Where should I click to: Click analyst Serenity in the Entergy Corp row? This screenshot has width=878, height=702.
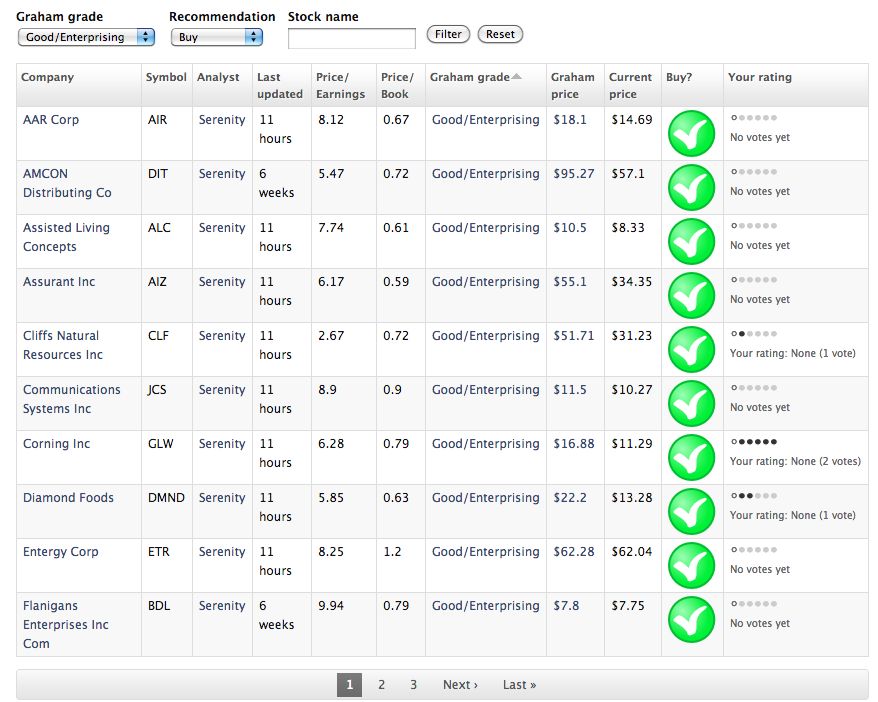[x=222, y=552]
